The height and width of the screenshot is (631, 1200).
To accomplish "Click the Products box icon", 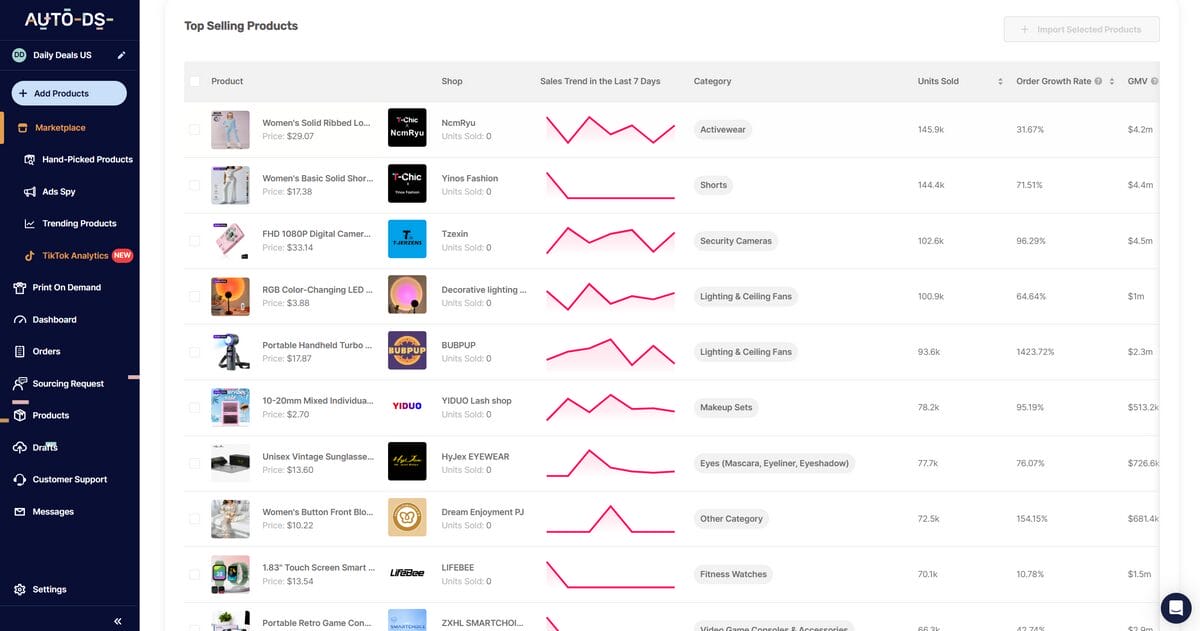I will click(x=20, y=416).
